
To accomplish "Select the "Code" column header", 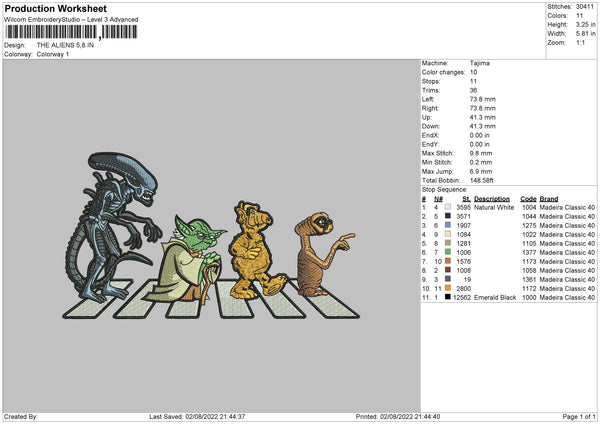I will (x=528, y=199).
